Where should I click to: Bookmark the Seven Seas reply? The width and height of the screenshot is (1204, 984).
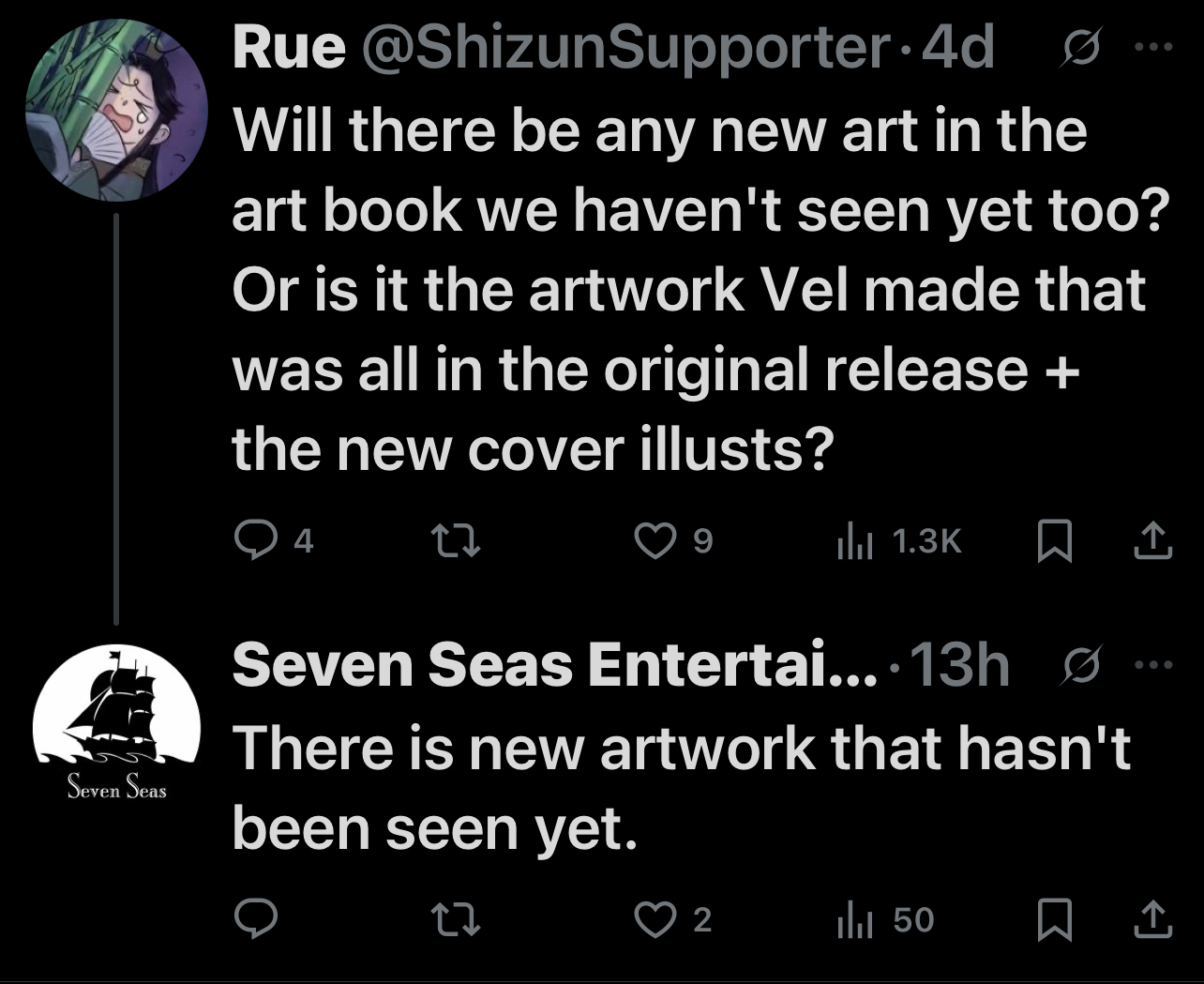coord(1056,920)
